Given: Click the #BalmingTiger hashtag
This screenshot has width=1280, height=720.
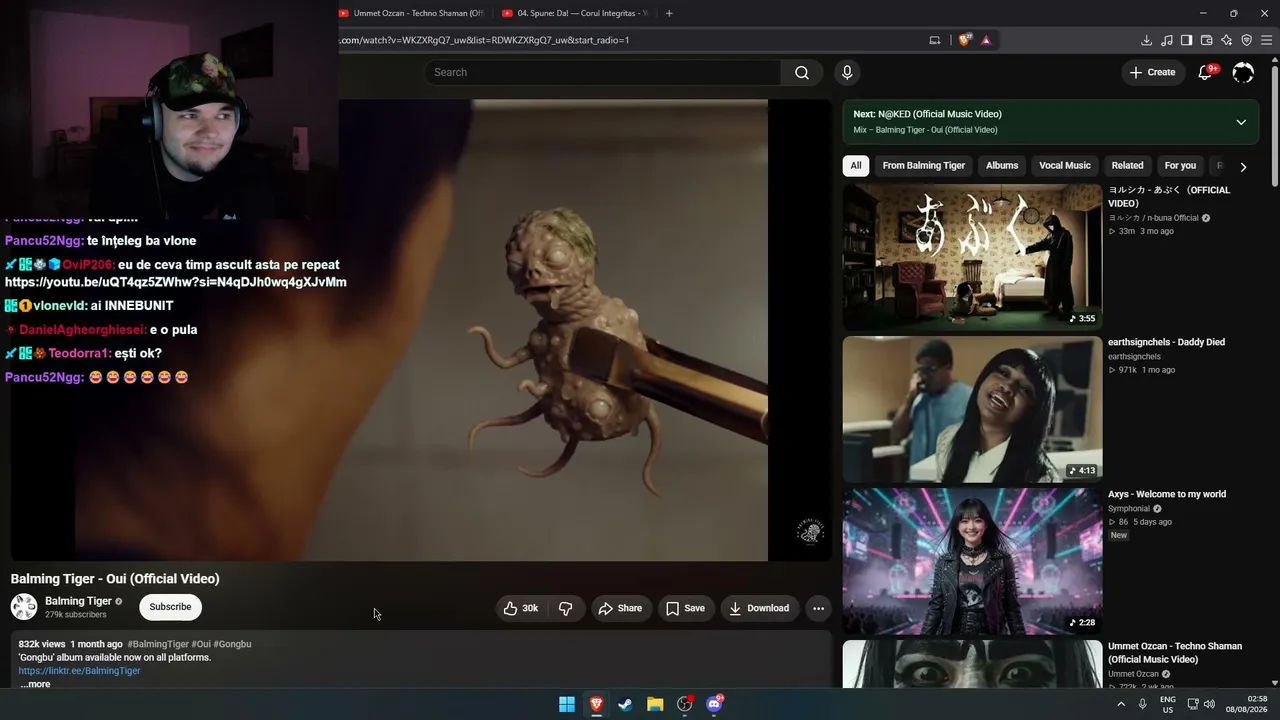Looking at the screenshot, I should (158, 644).
